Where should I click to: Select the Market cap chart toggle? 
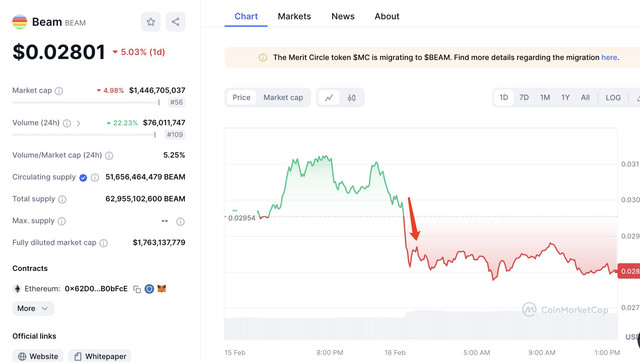click(283, 98)
